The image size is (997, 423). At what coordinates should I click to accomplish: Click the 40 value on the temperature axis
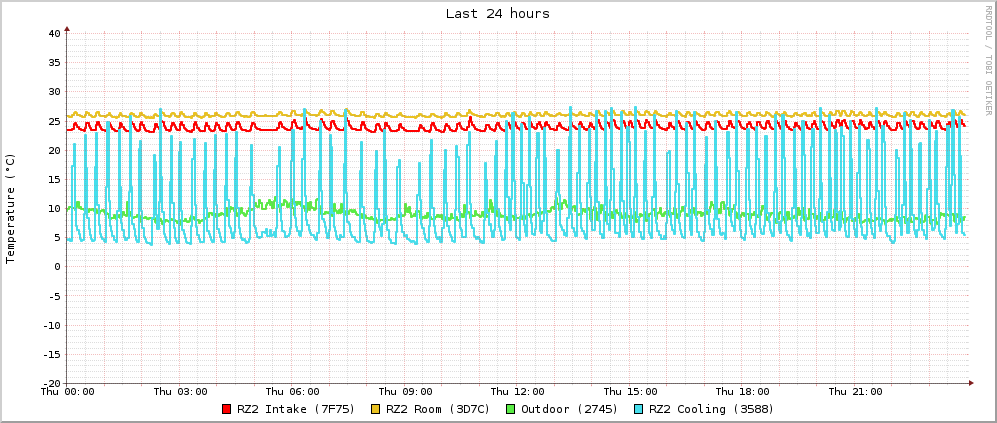pos(55,33)
